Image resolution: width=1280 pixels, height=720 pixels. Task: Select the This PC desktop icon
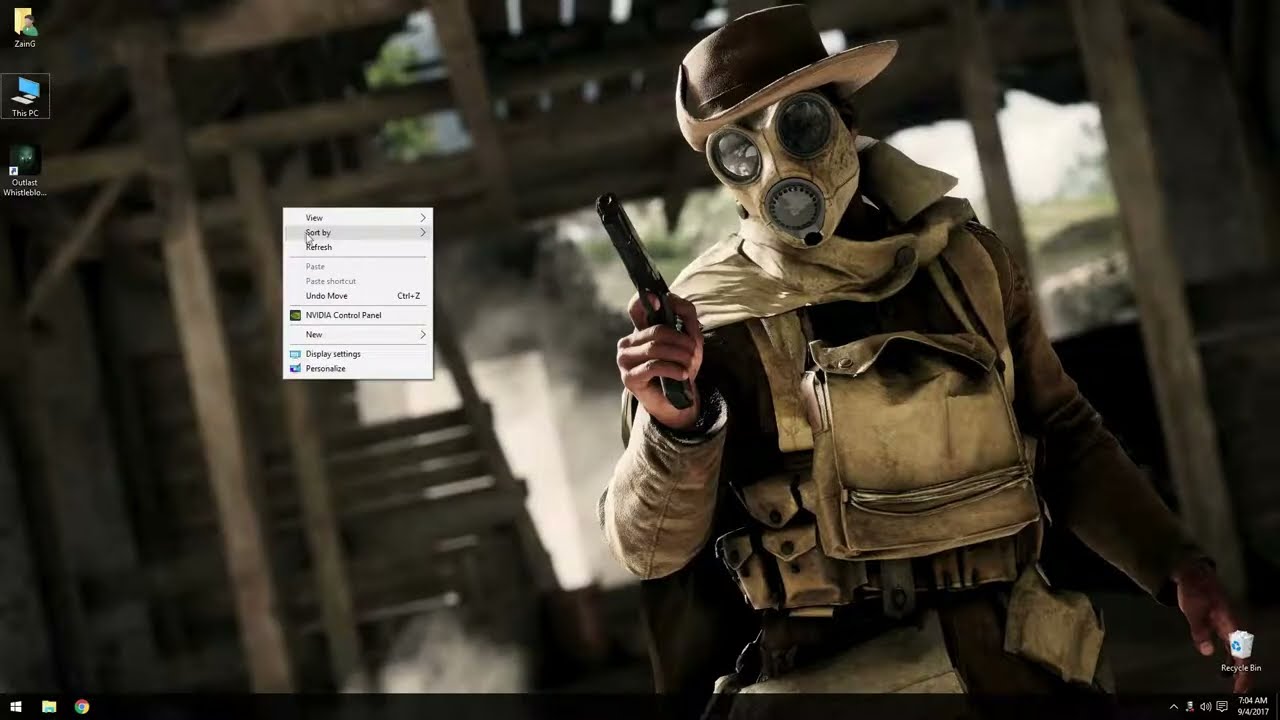point(25,97)
